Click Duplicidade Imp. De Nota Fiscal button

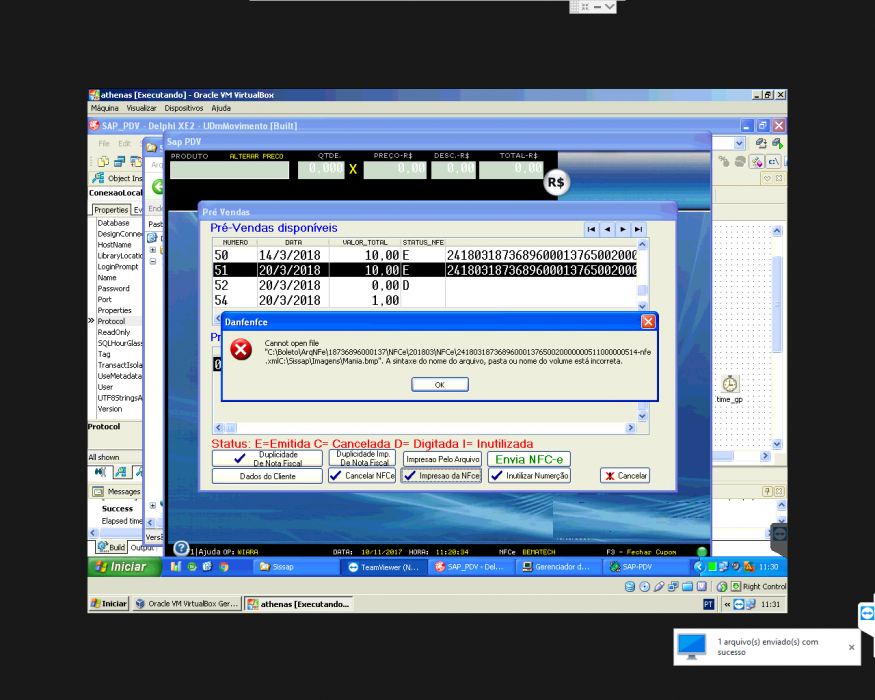coord(362,458)
